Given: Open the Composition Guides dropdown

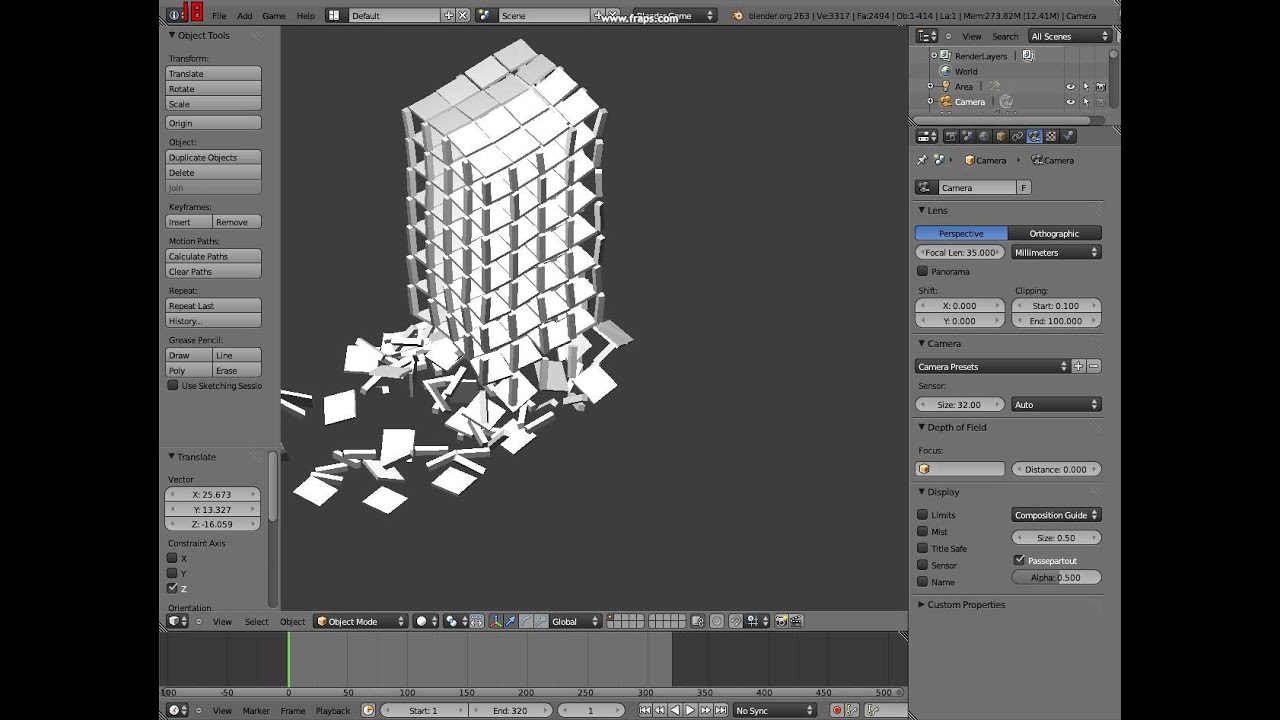Looking at the screenshot, I should click(x=1056, y=515).
